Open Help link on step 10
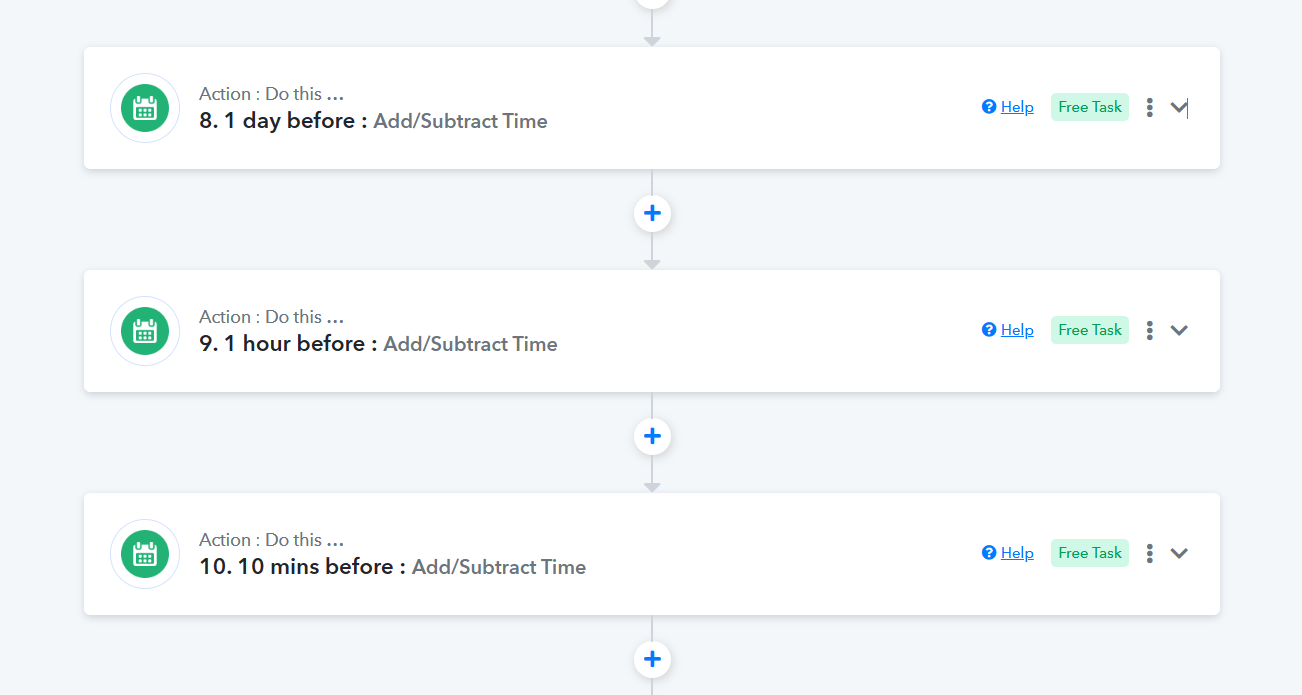The width and height of the screenshot is (1302, 695). point(1008,553)
